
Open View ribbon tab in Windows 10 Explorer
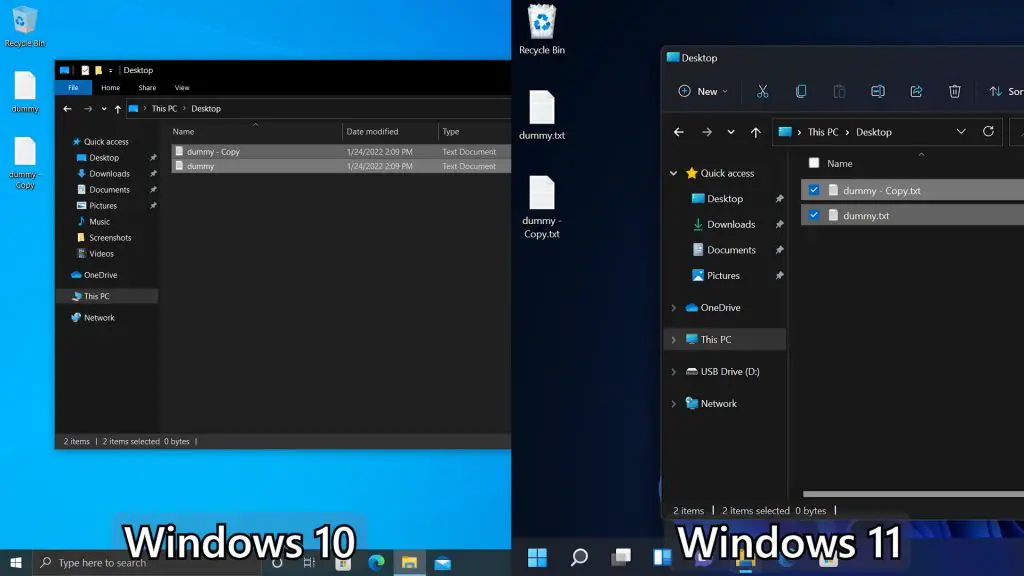point(182,88)
